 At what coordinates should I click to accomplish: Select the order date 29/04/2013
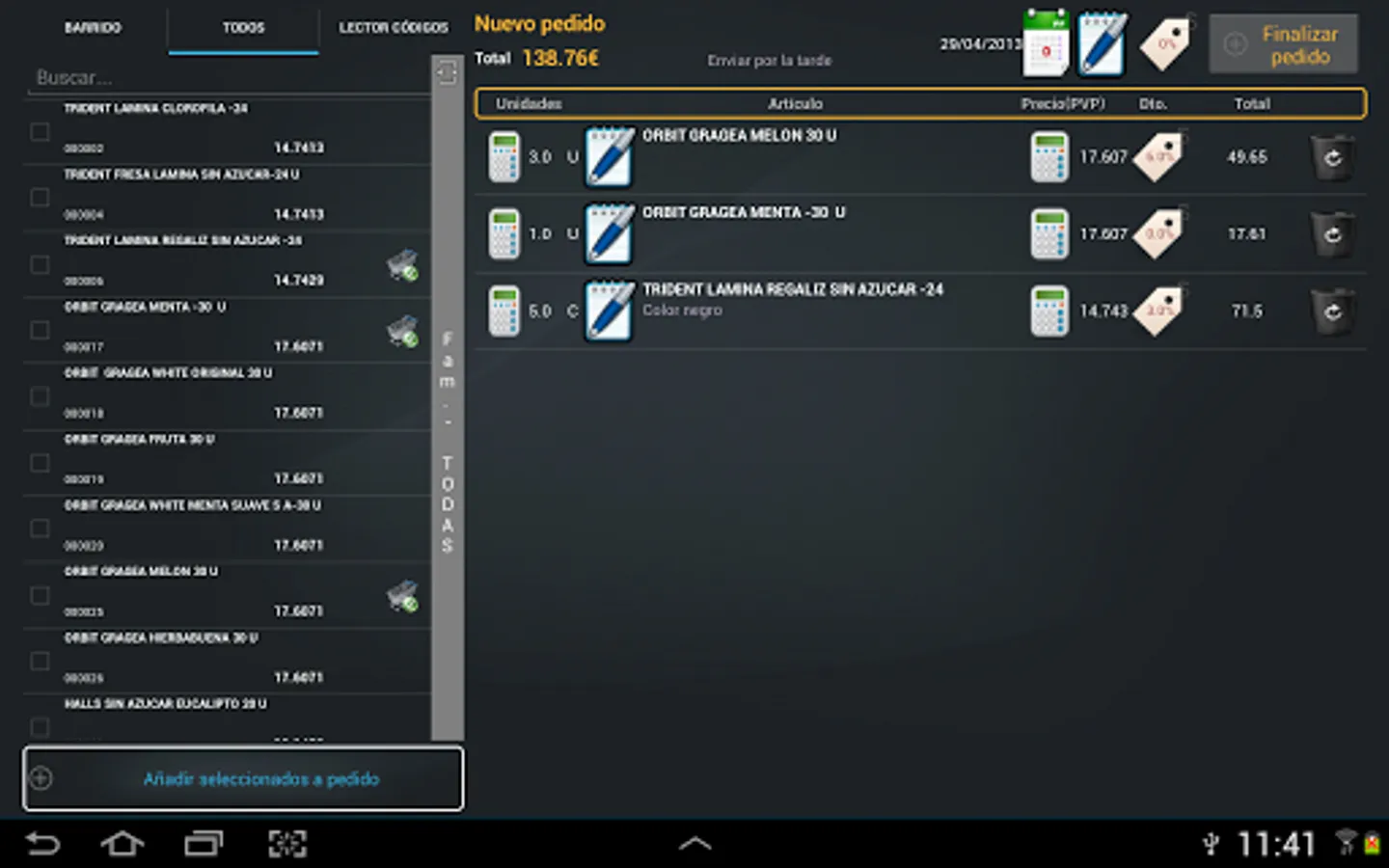(x=980, y=43)
